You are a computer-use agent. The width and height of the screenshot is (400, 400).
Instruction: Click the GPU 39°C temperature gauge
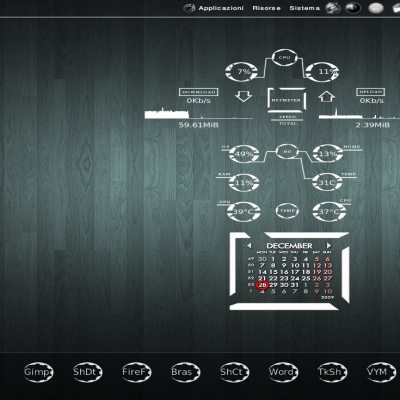(243, 212)
